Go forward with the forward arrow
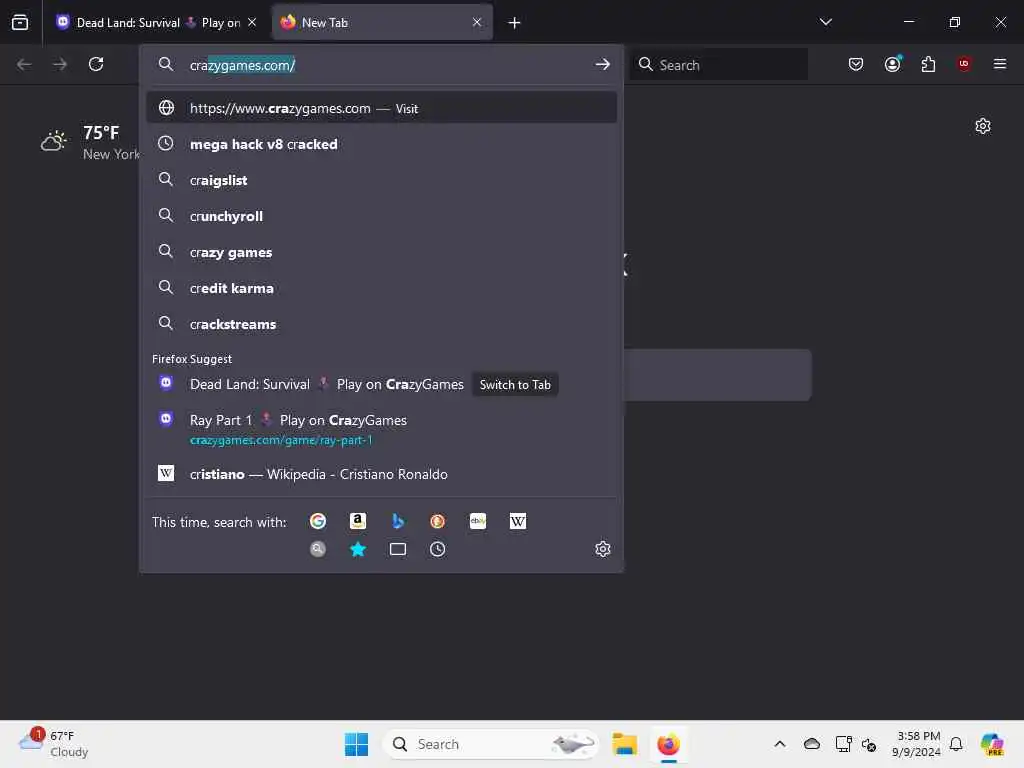 [x=59, y=64]
